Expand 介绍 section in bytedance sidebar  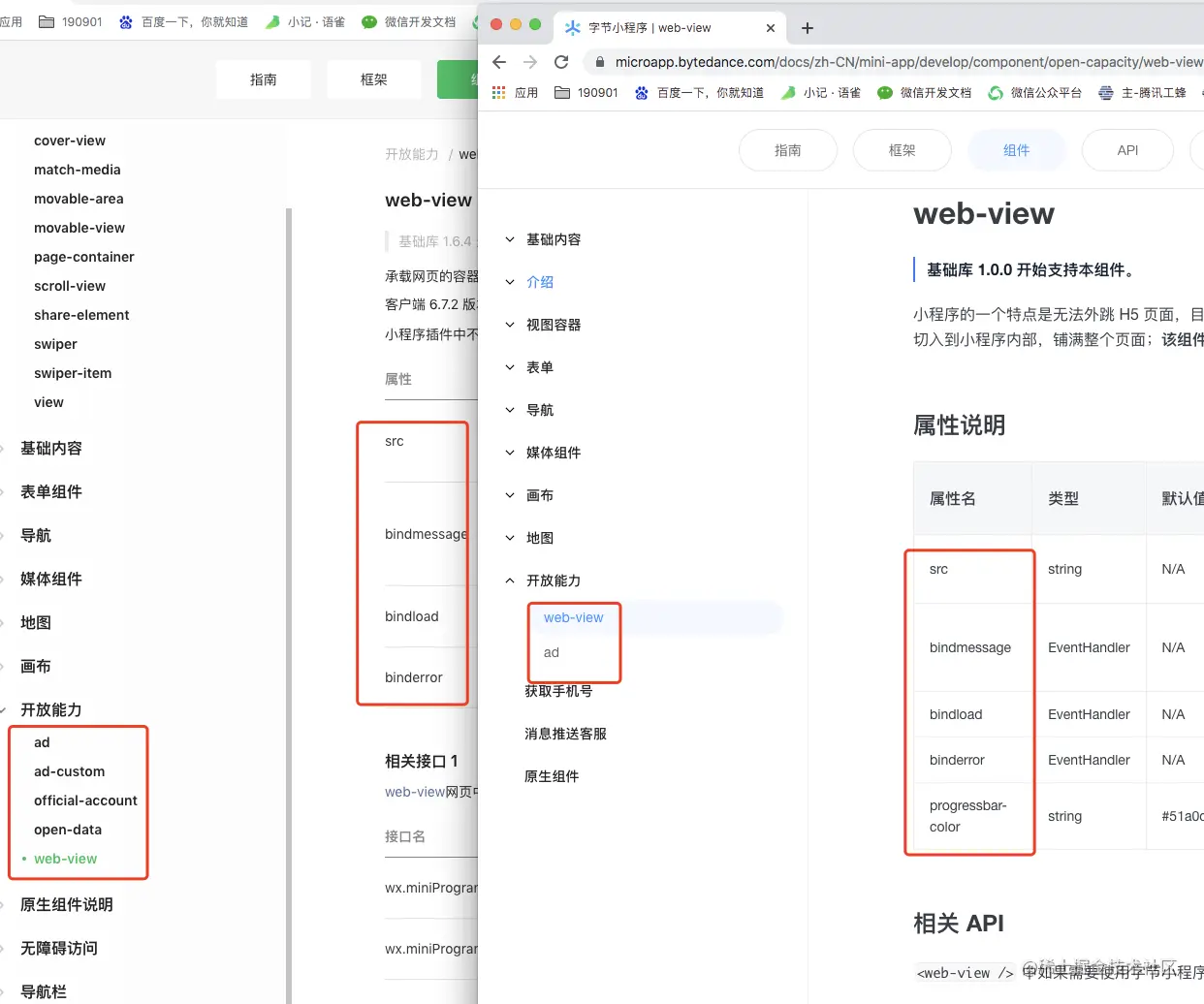coord(529,282)
